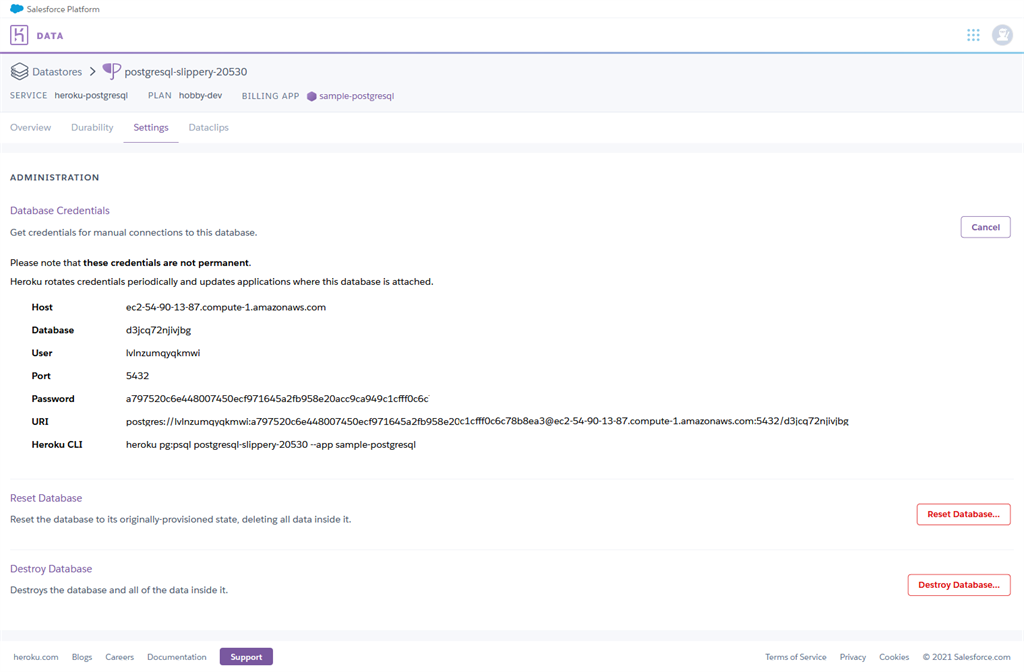The width and height of the screenshot is (1024, 672).
Task: Click the Heroku CLI field label
Action: [57, 444]
